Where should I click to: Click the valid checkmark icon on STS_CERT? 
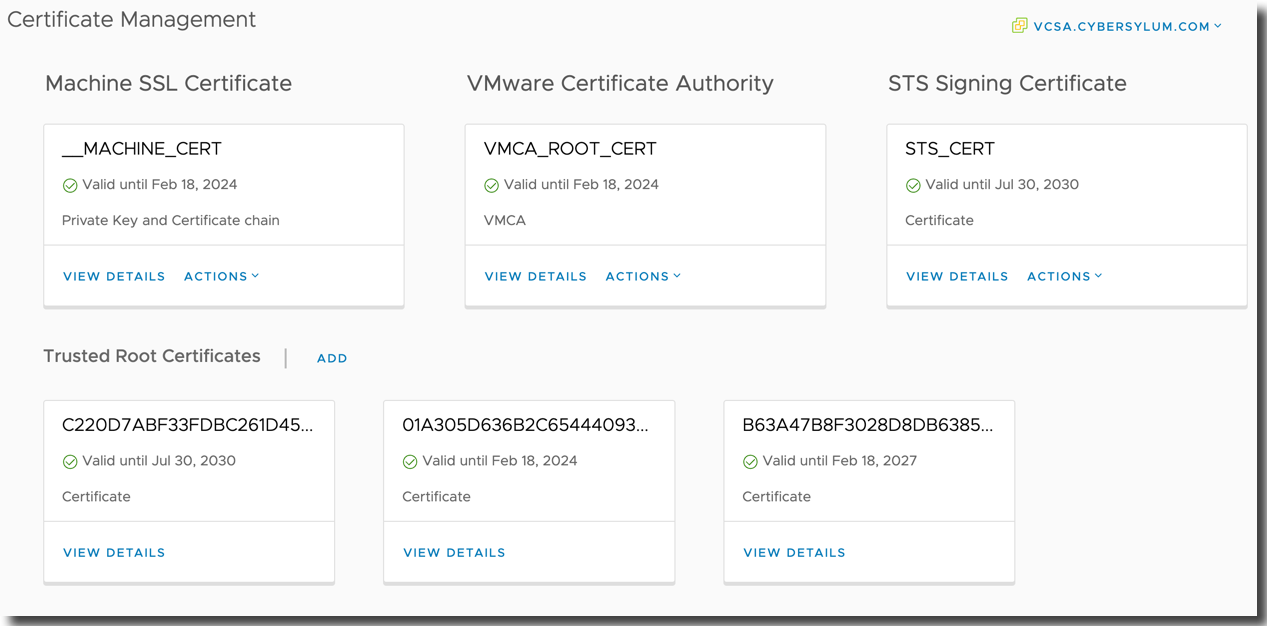913,185
